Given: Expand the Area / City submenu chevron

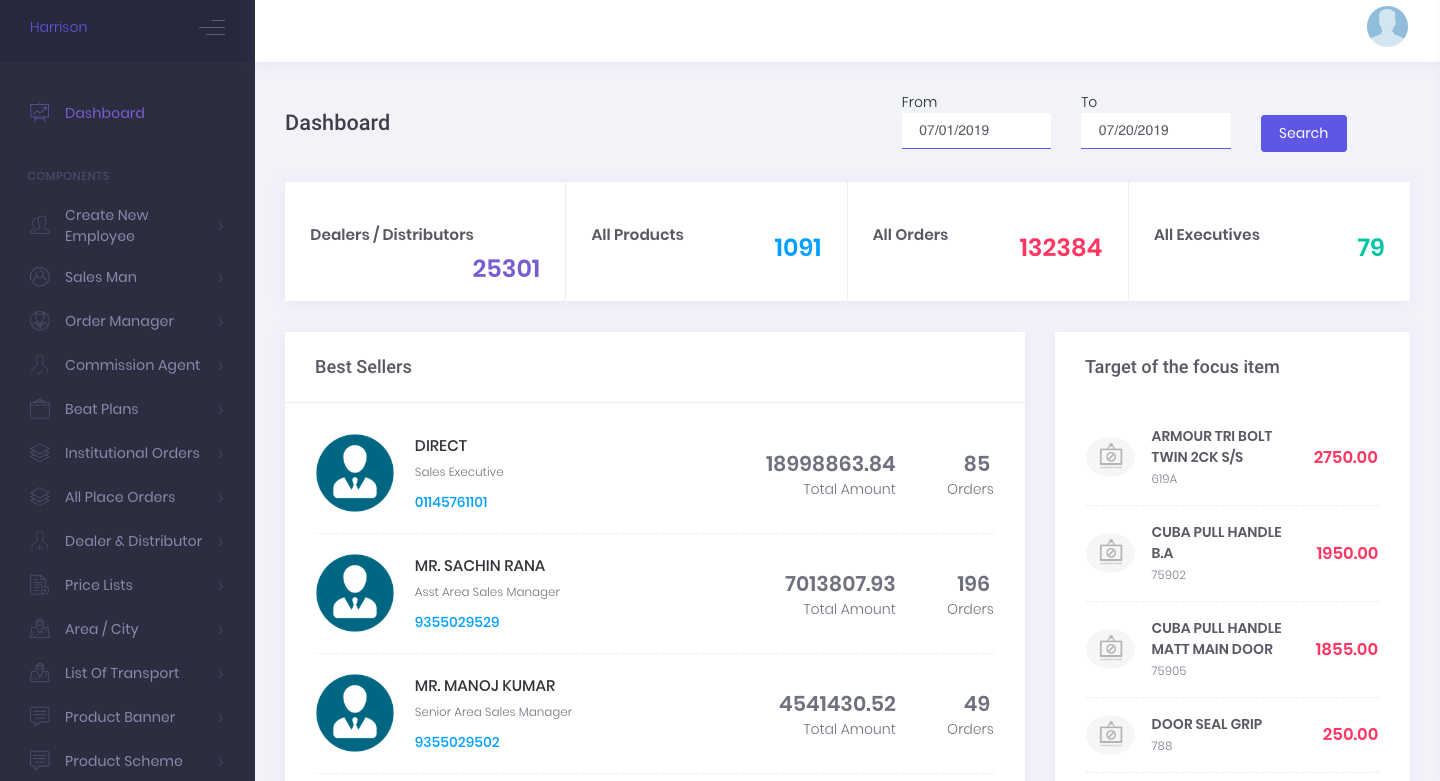Looking at the screenshot, I should [221, 629].
